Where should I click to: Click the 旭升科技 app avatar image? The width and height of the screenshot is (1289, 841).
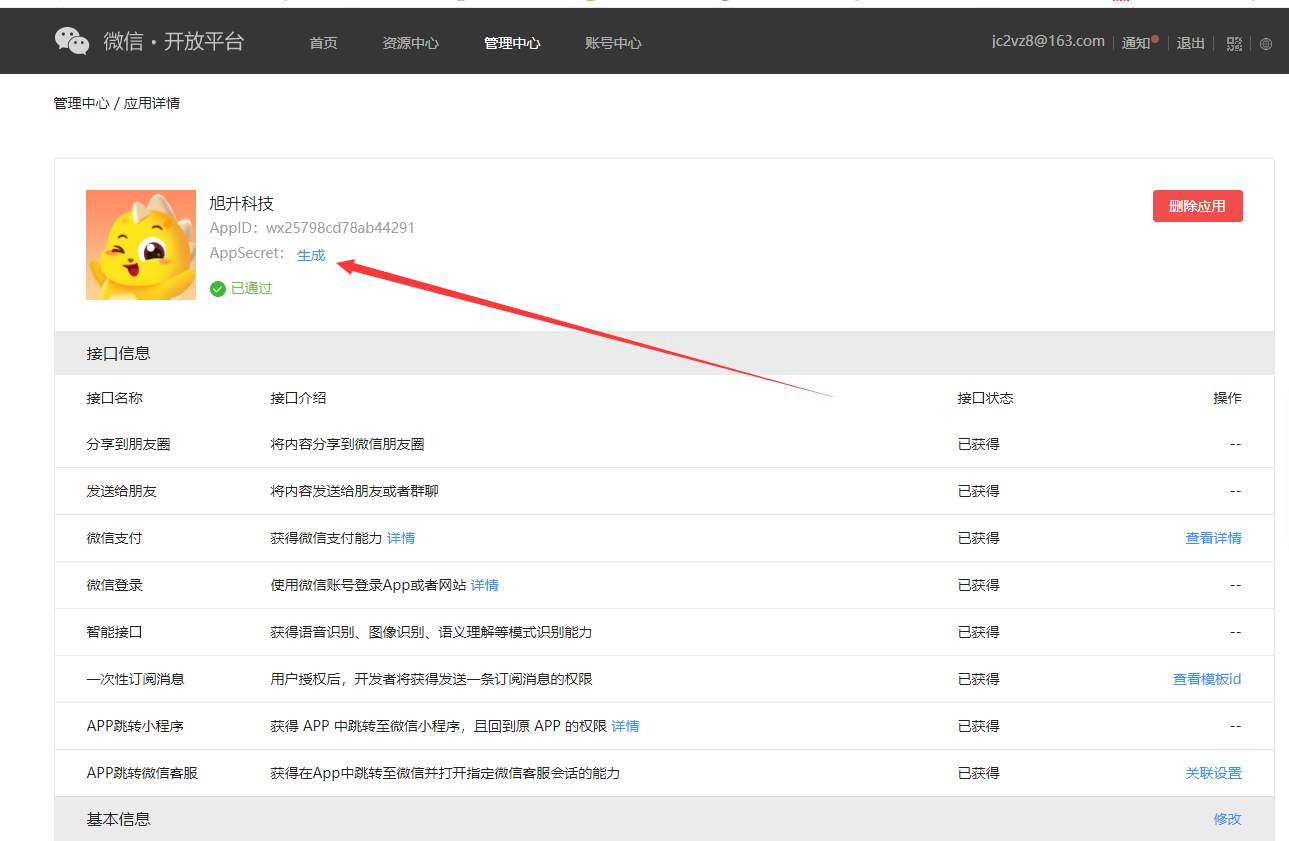pos(141,245)
